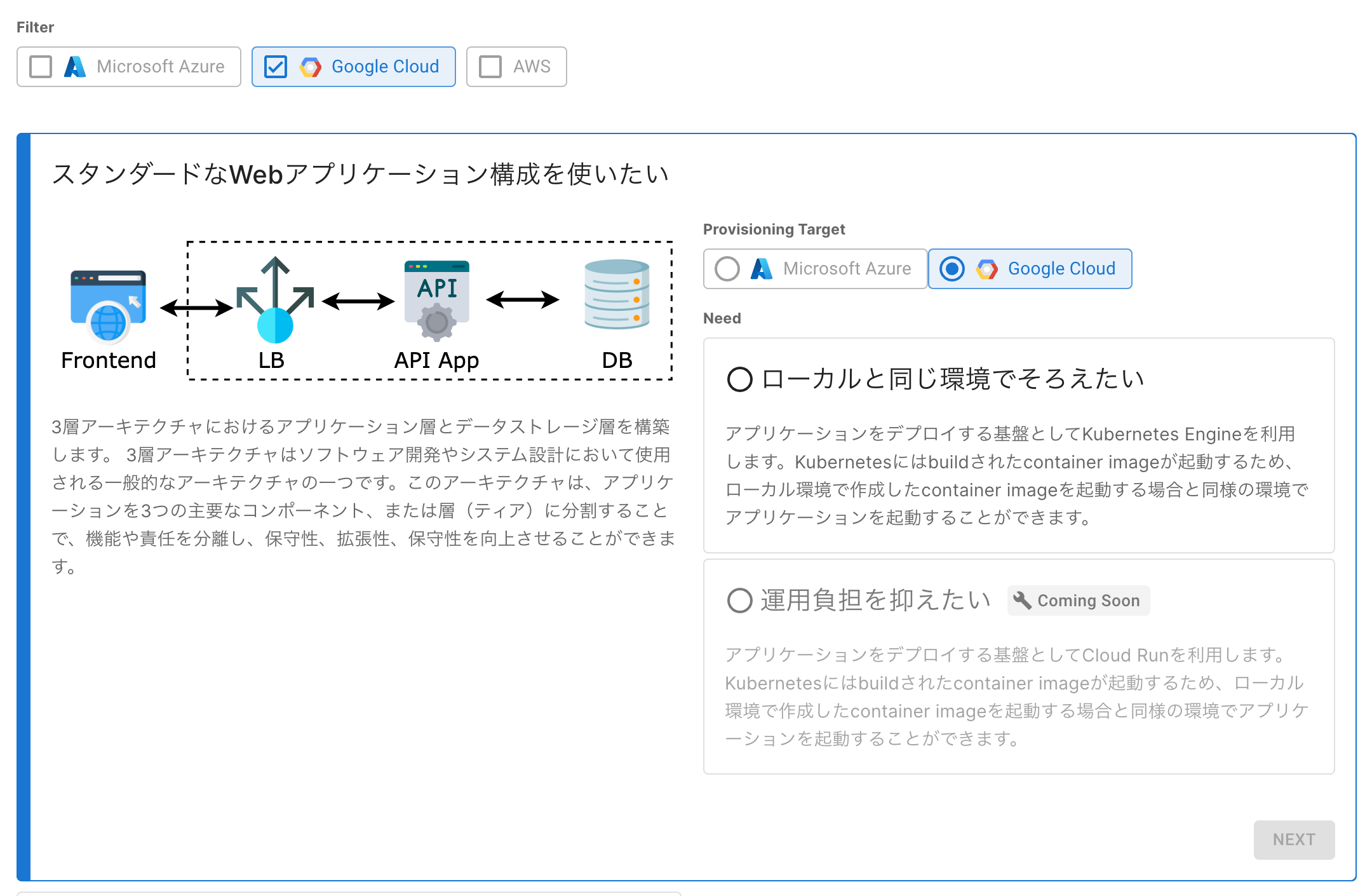Choose the 運用負担を抑えたい radio option
Image resolution: width=1372 pixels, height=896 pixels.
pos(740,601)
